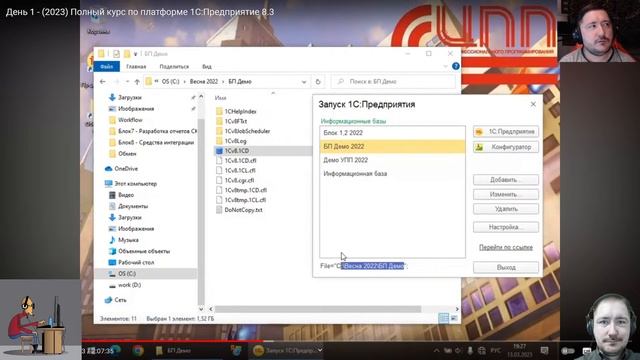Open the Вид ribbon tab

pyautogui.click(x=207, y=67)
